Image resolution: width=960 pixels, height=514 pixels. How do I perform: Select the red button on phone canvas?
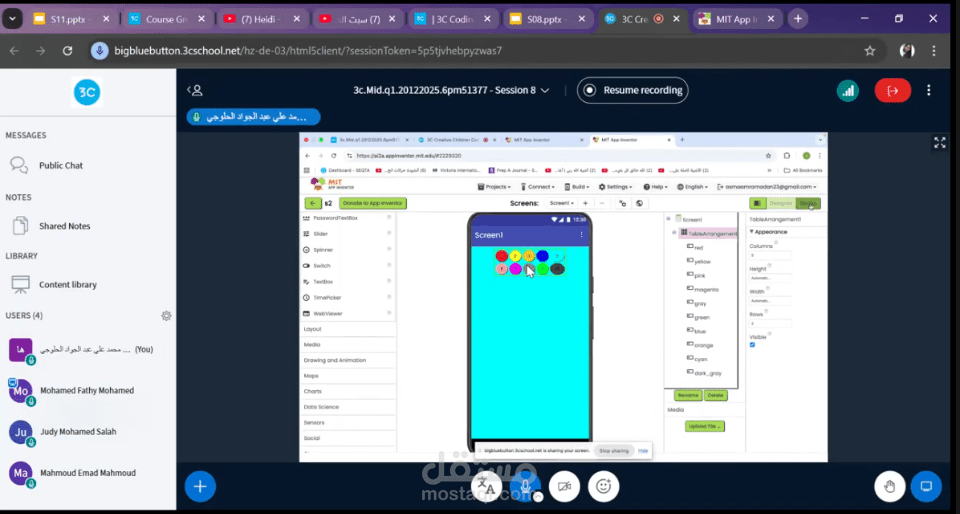coord(501,256)
